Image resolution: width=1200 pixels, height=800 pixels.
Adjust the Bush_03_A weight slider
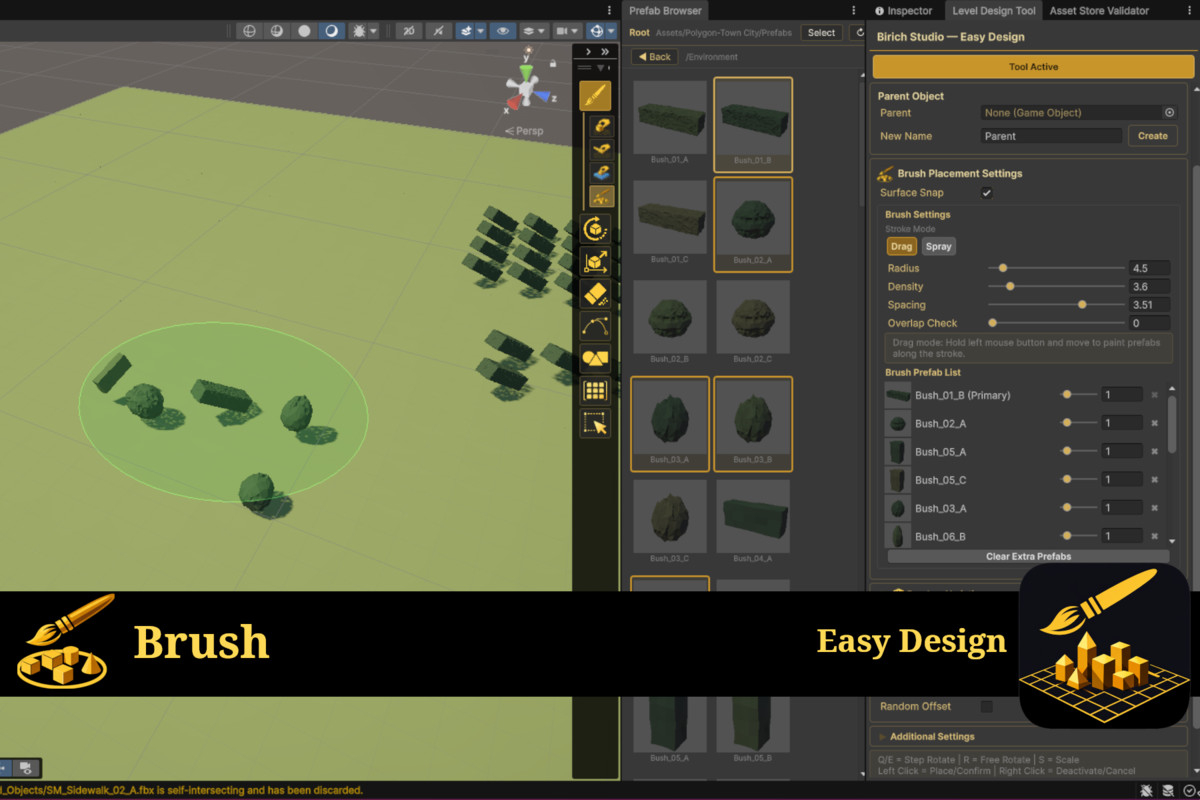(x=1077, y=508)
